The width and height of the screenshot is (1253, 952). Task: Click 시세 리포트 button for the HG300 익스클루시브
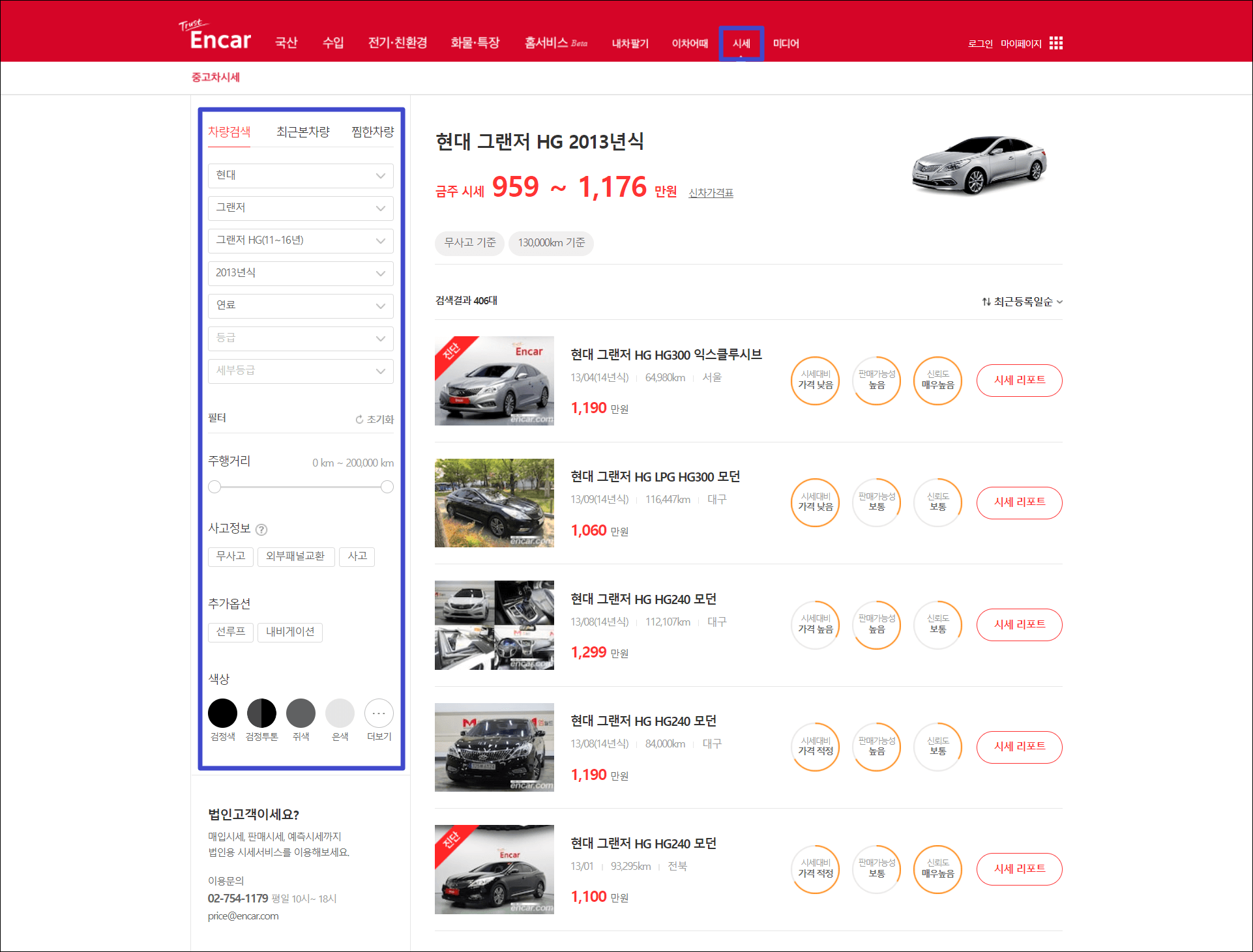tap(1019, 381)
